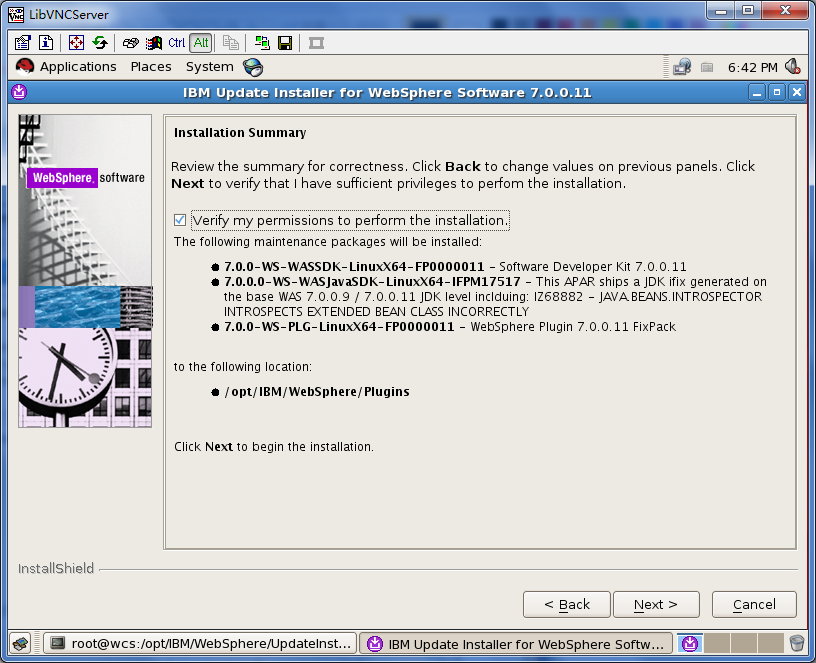Click the Installation Summary heading
The image size is (816, 663).
[240, 133]
